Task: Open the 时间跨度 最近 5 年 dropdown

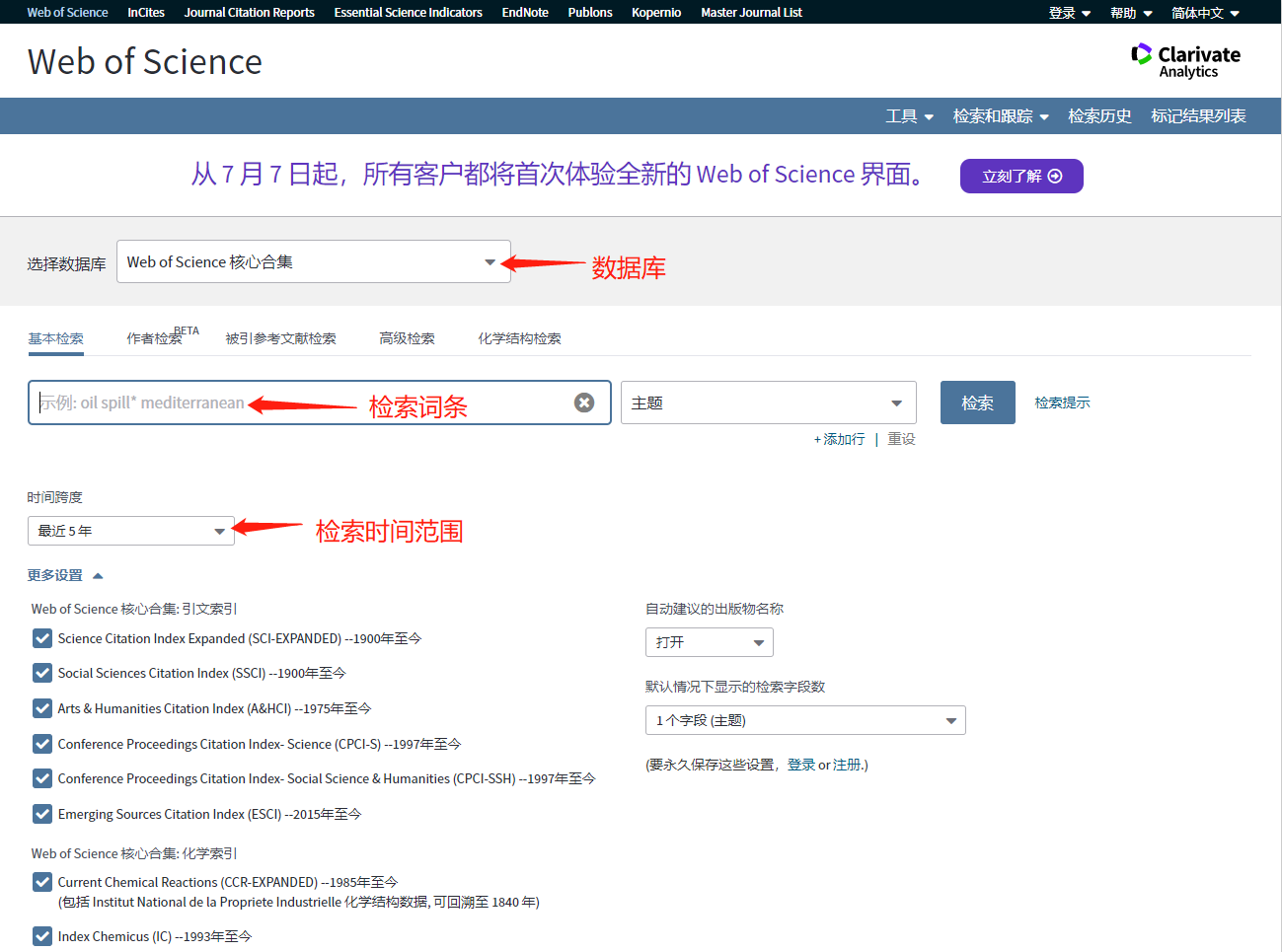Action: [131, 531]
